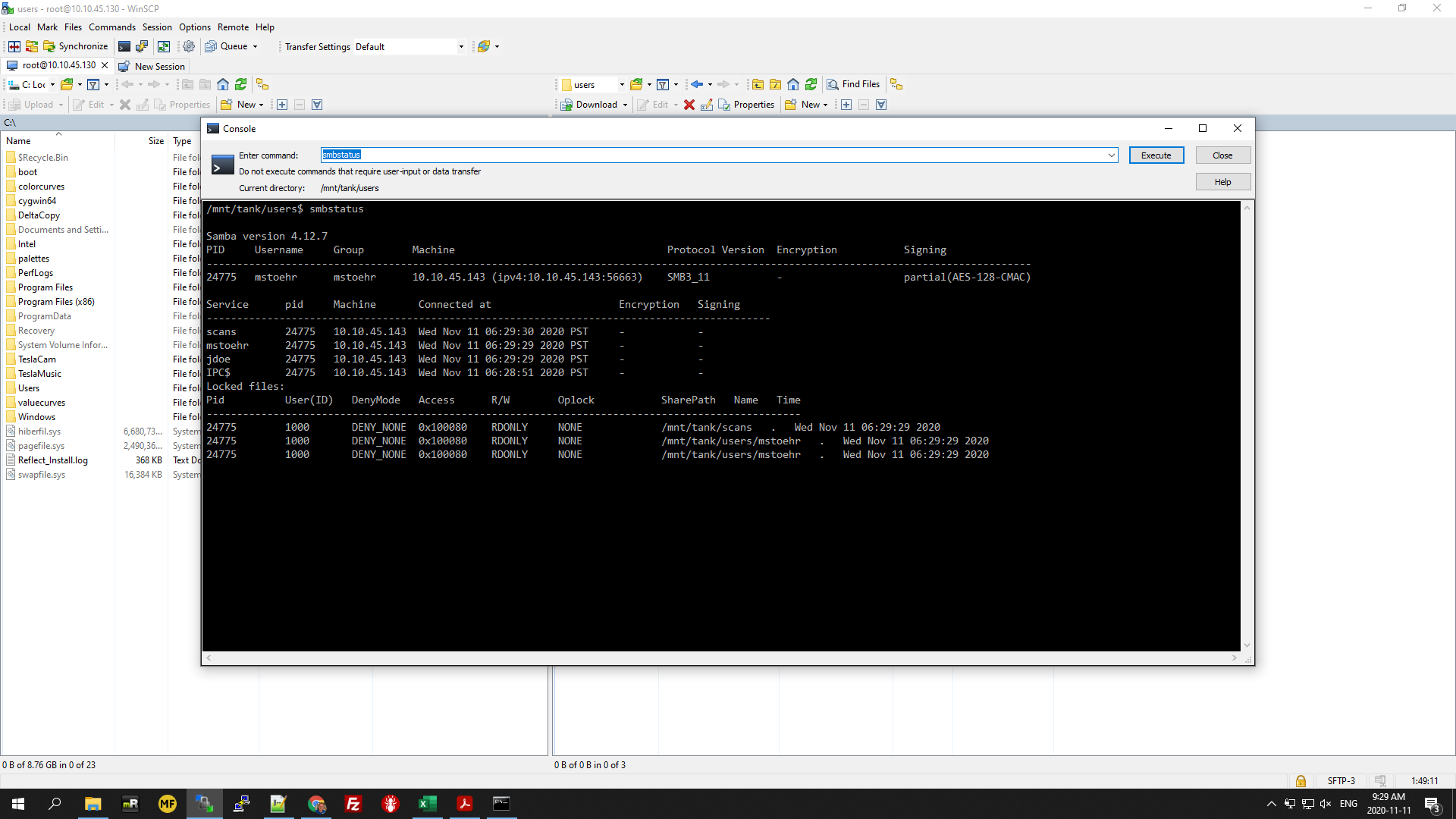Go back in remote panel history

[x=697, y=84]
